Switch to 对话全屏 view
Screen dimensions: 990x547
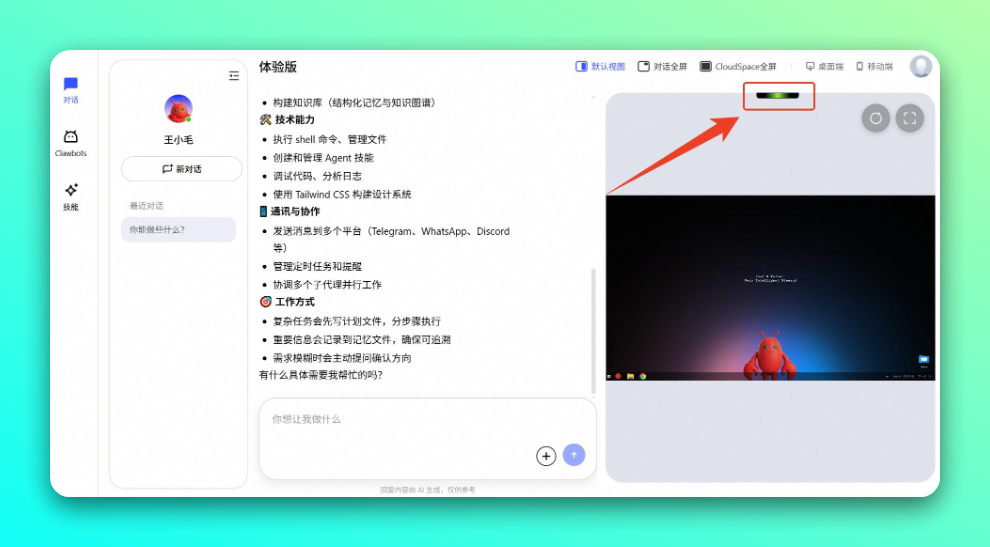(x=662, y=66)
